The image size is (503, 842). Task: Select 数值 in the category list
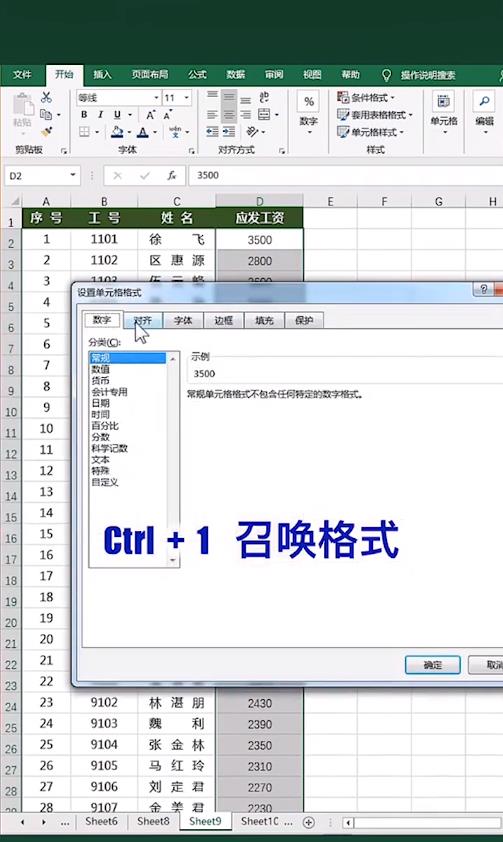pyautogui.click(x=100, y=369)
